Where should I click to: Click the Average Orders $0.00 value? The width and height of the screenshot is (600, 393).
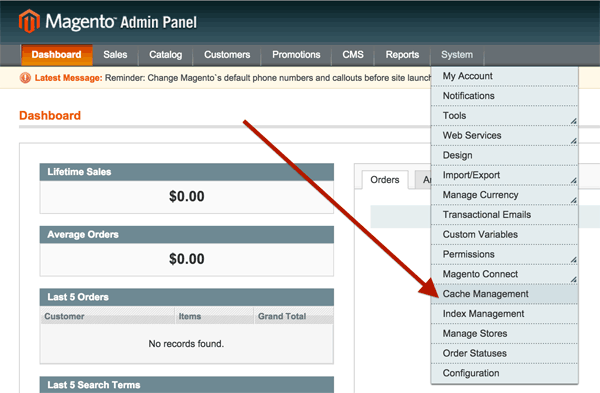[187, 259]
